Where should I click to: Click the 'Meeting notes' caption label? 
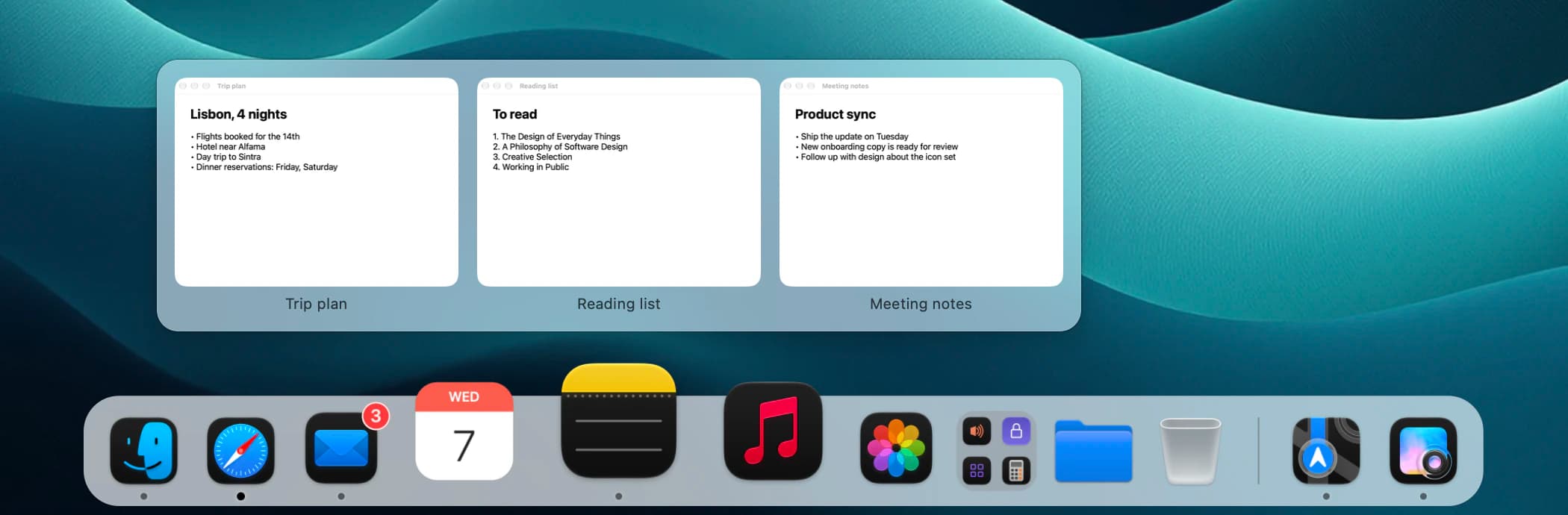(921, 304)
